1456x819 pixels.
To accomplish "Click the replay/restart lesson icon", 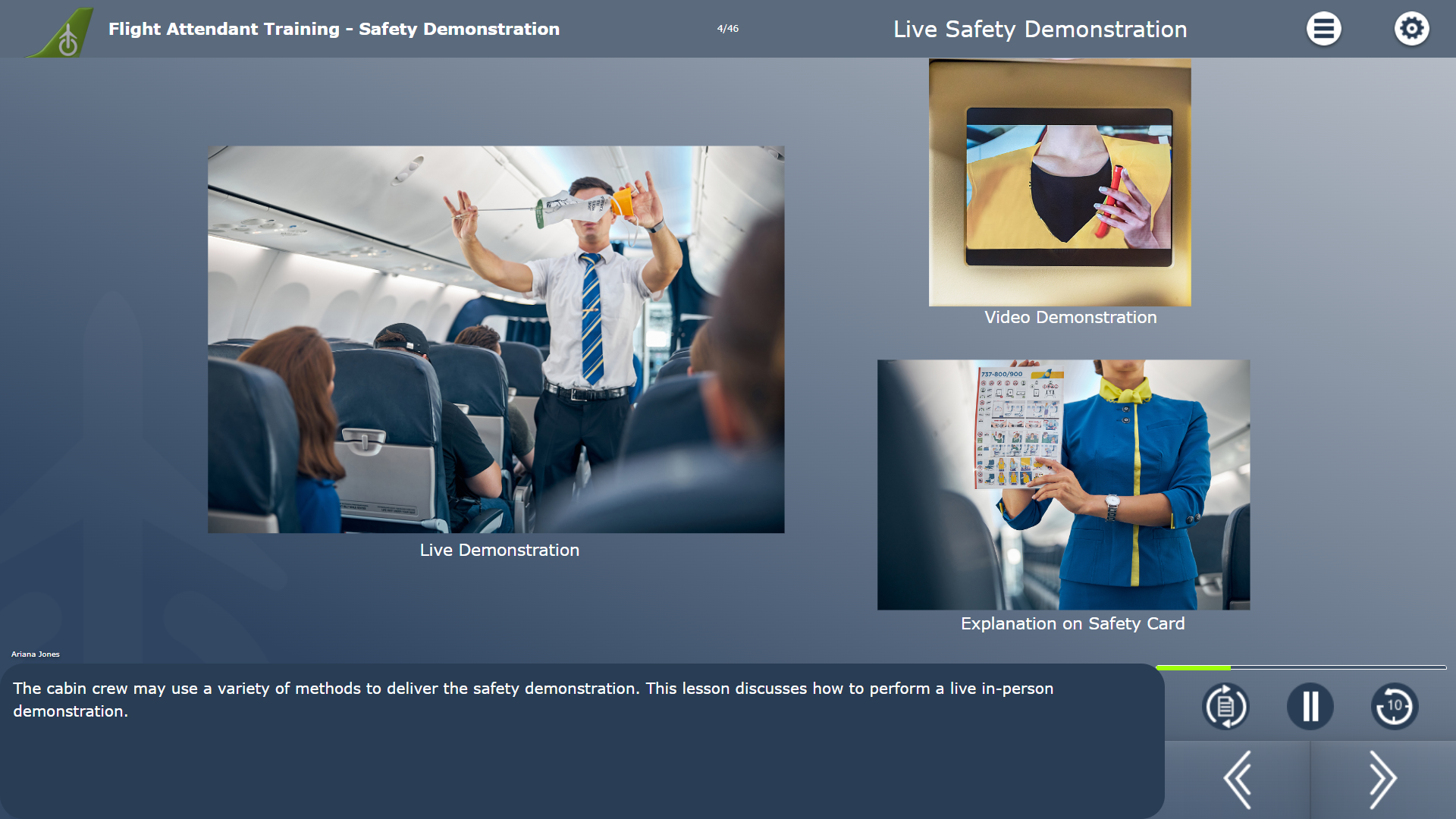I will [1225, 705].
